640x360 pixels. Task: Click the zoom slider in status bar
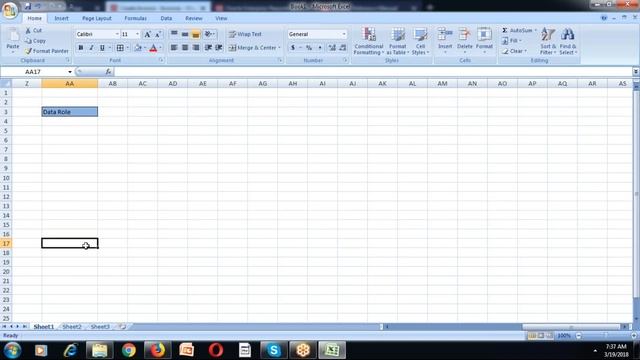pos(606,336)
